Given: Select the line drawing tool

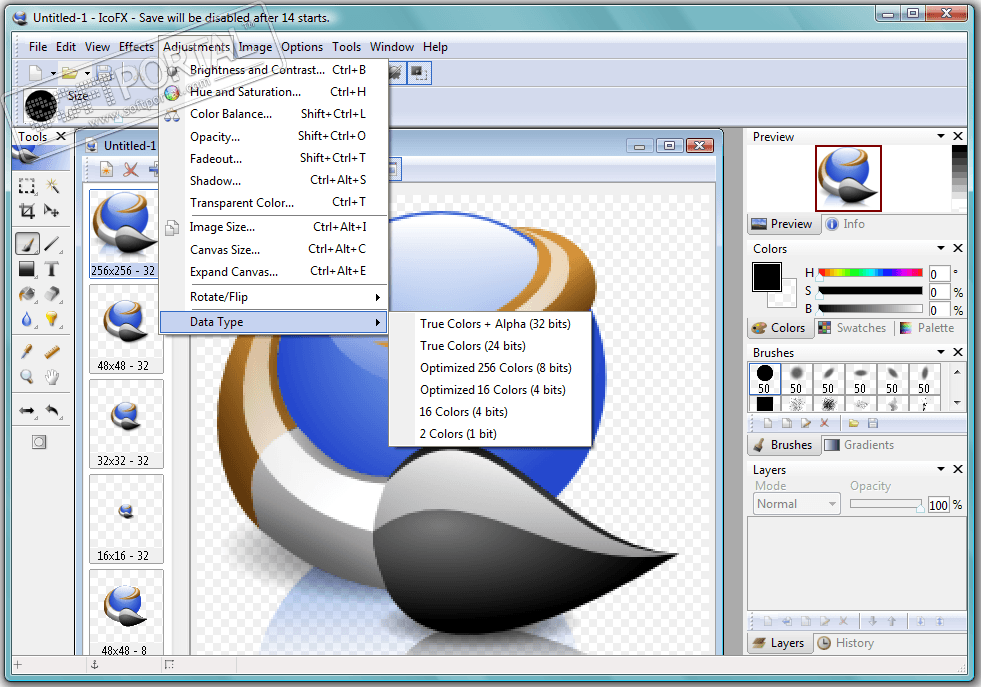Looking at the screenshot, I should coord(52,243).
